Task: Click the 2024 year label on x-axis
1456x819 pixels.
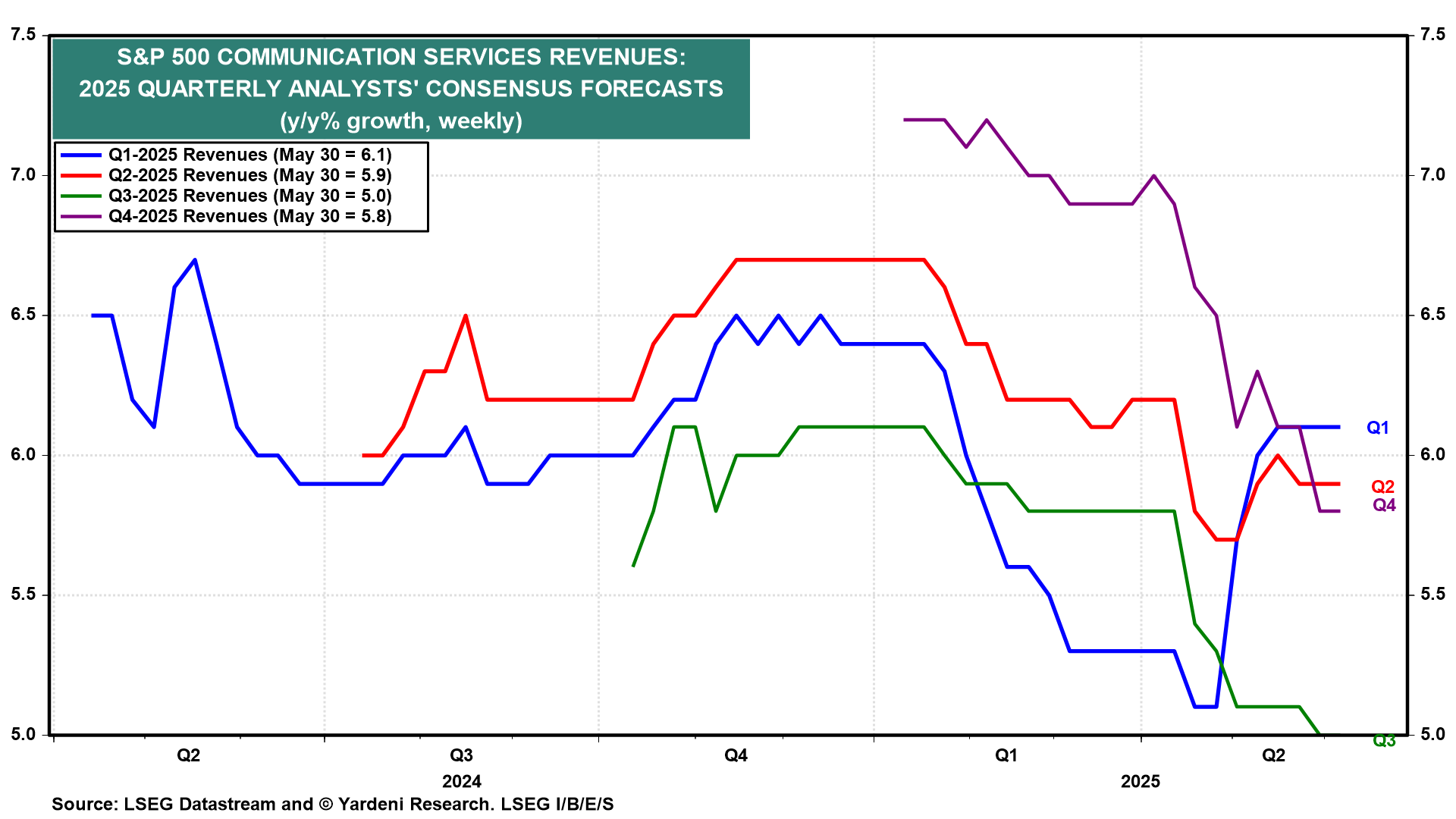Action: 461,781
